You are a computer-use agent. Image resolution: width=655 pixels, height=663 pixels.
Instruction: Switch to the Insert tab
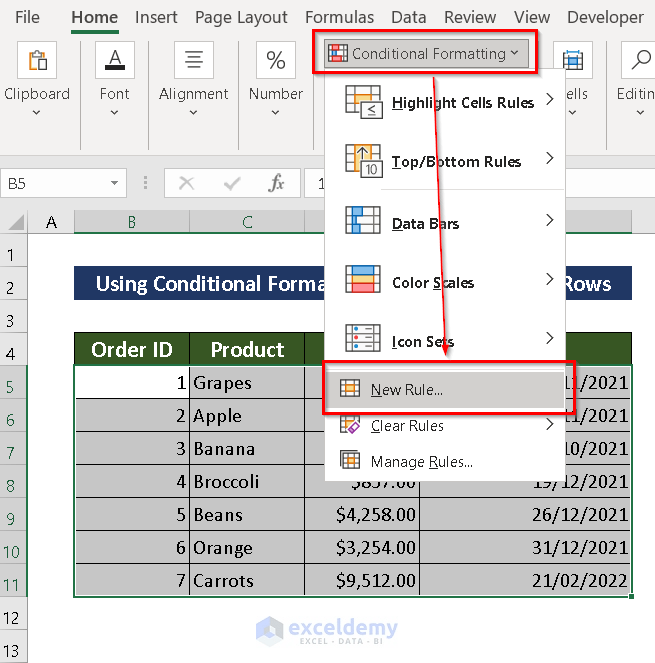point(156,17)
